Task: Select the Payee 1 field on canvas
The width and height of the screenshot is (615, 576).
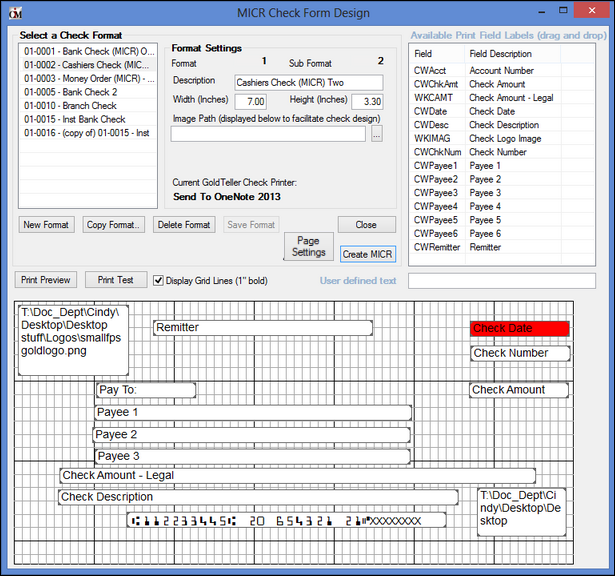Action: pos(253,412)
